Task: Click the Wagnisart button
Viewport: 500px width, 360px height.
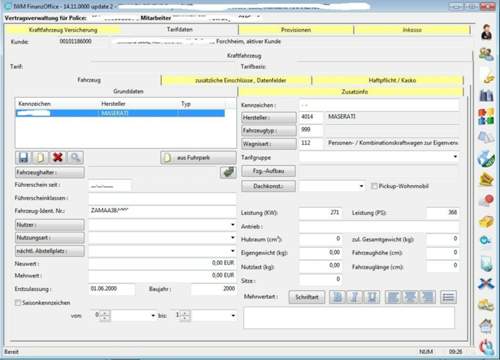Action: (269, 144)
